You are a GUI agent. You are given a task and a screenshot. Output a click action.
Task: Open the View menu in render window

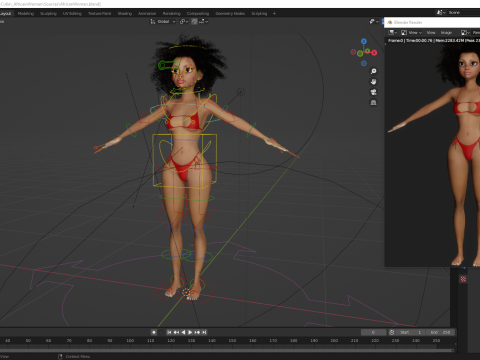(431, 32)
